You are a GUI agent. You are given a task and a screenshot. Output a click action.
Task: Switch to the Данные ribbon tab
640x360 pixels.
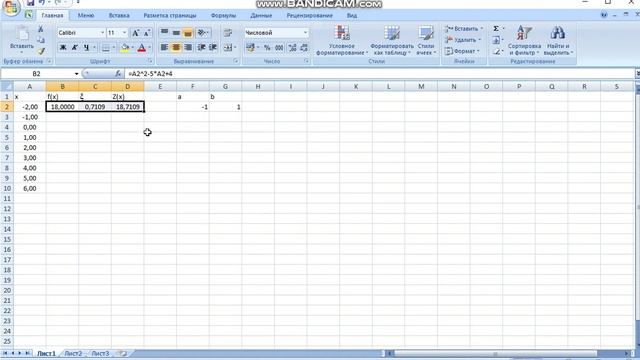click(261, 16)
